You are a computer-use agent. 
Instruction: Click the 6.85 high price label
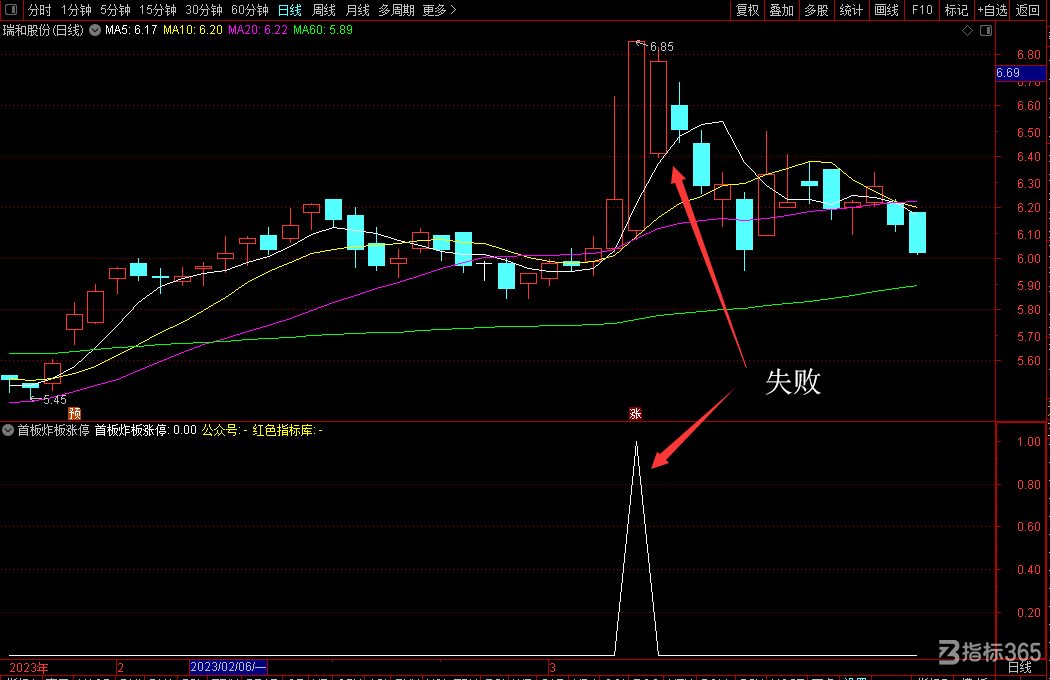(x=662, y=47)
